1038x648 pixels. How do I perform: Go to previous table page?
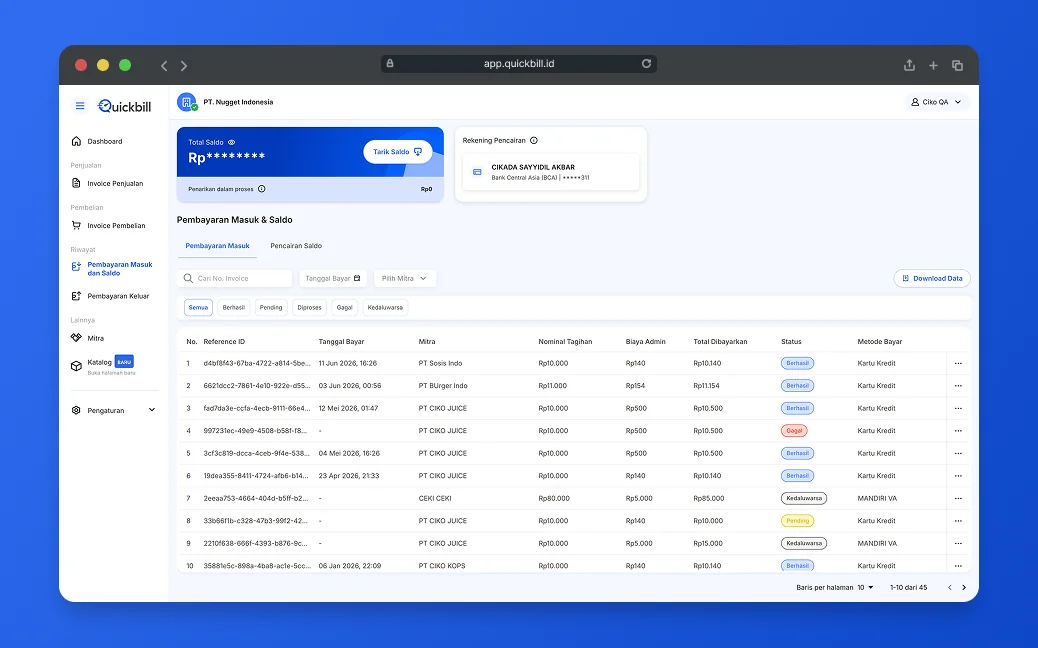pyautogui.click(x=949, y=587)
